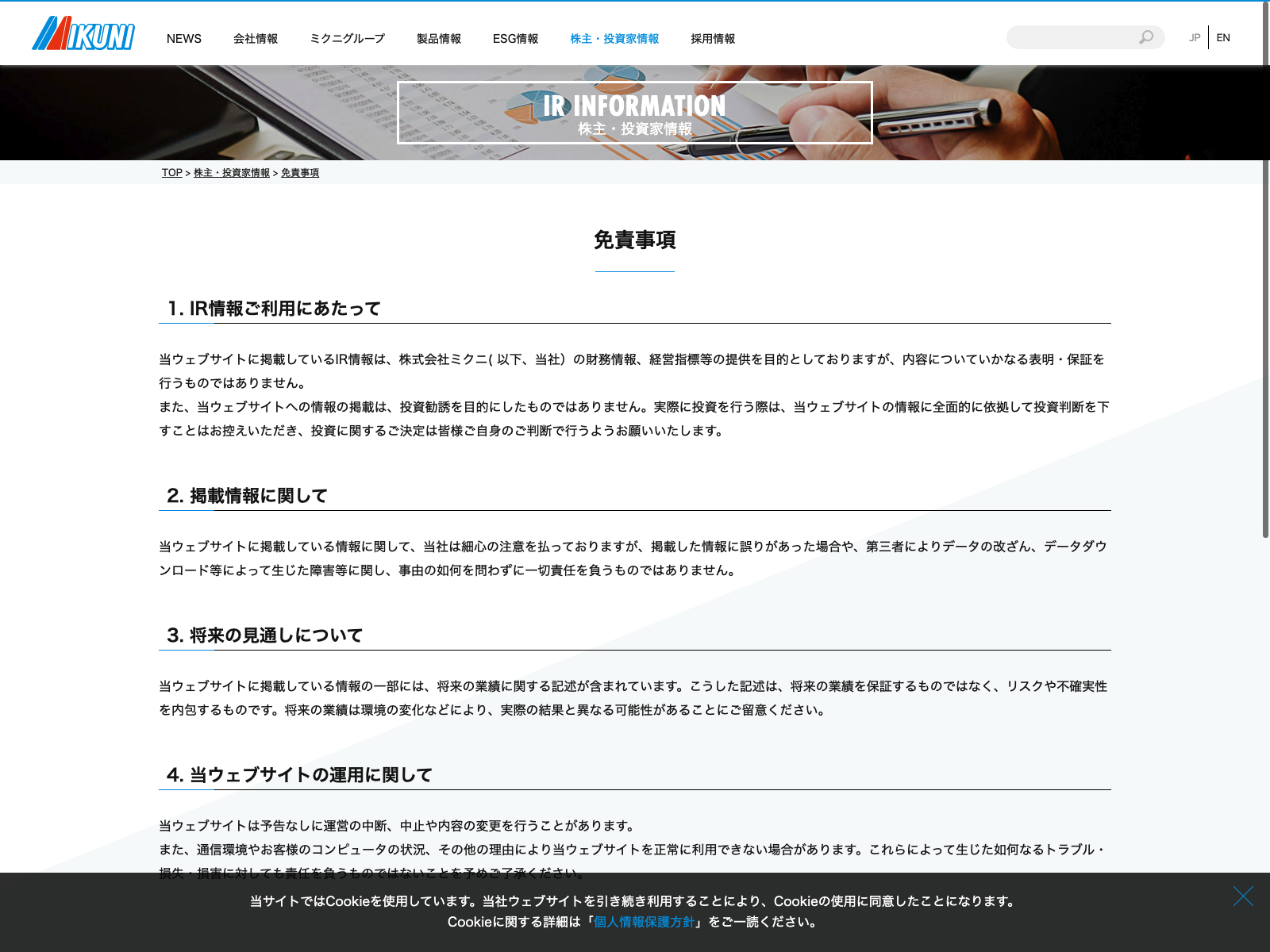Click the 免責事項 page heading
Screen dimensions: 1270x952
pyautogui.click(x=634, y=240)
